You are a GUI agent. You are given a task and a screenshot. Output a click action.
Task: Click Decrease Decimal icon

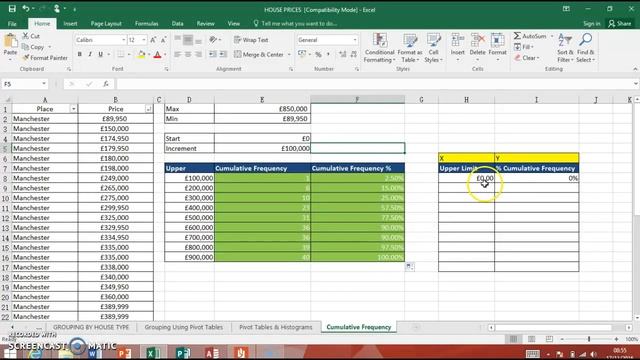coord(353,54)
